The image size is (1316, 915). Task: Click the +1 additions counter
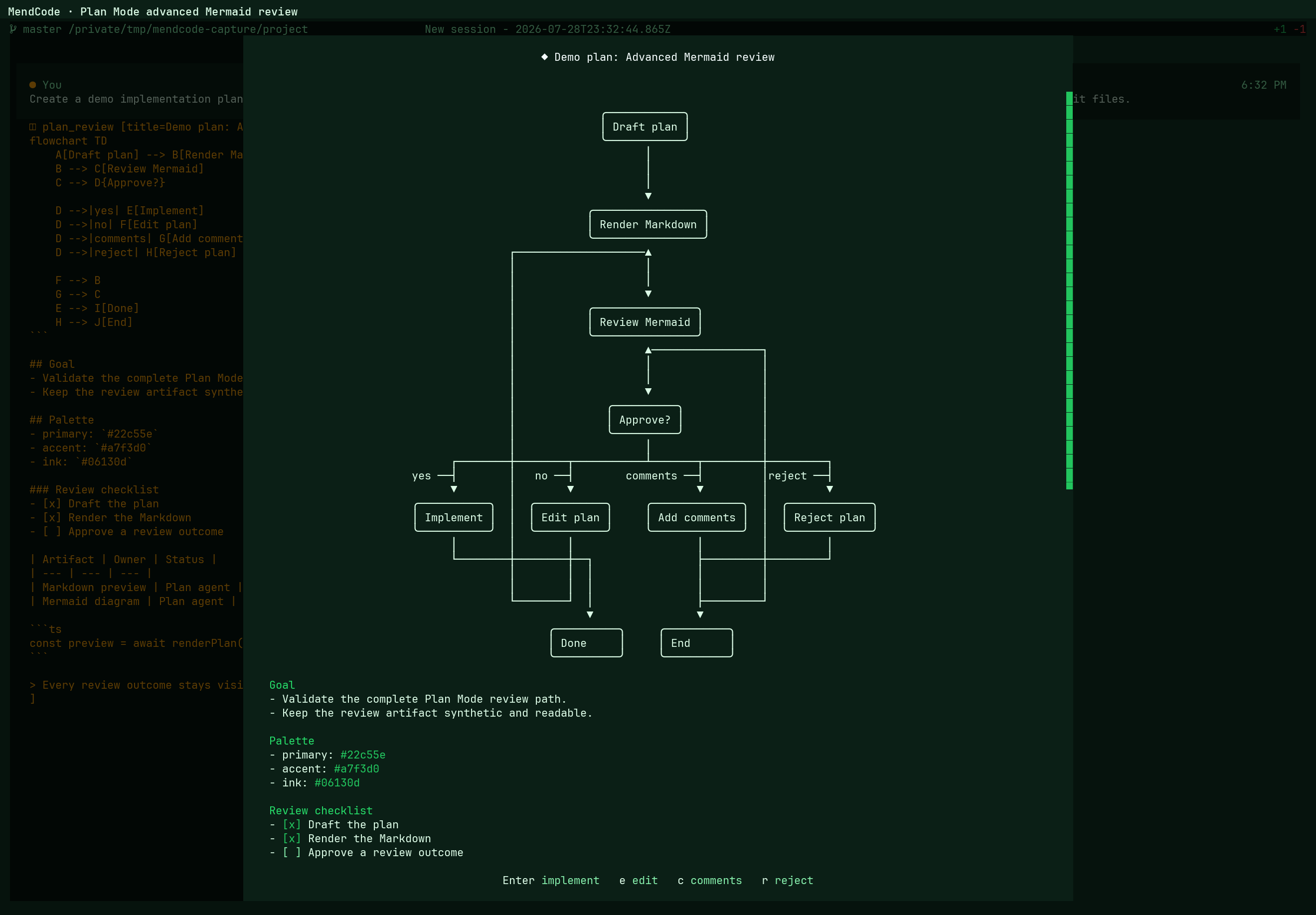(x=1280, y=29)
